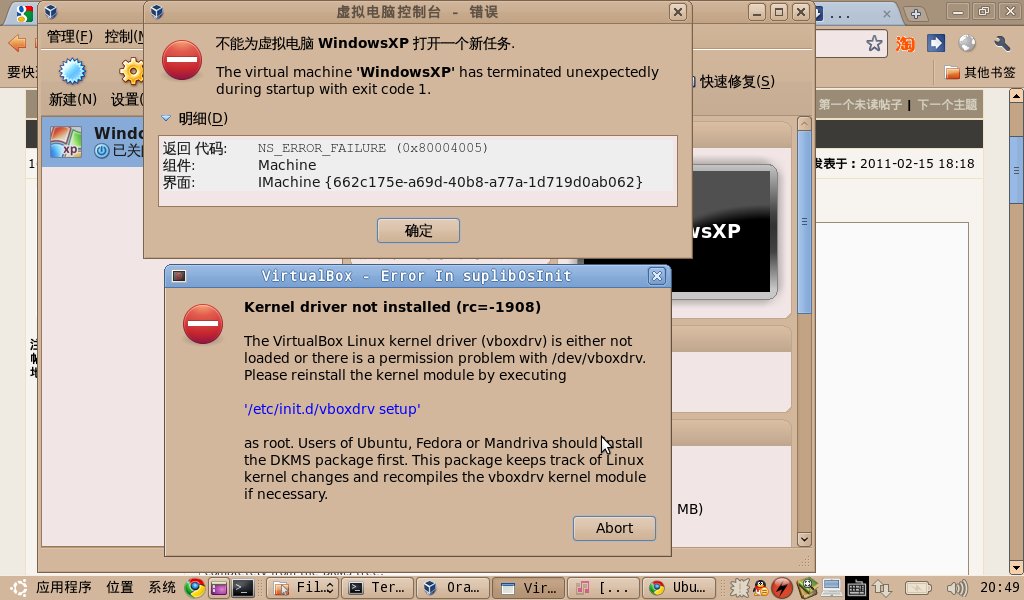Click the network connection tray icon

coord(882,588)
